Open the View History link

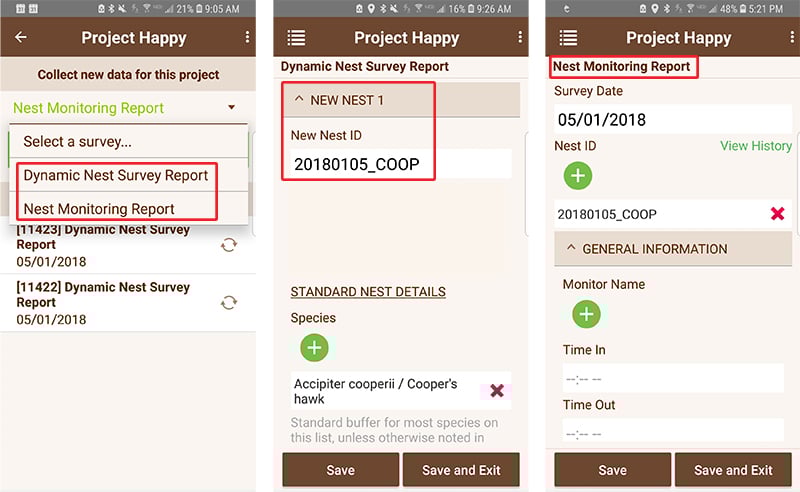click(x=755, y=146)
